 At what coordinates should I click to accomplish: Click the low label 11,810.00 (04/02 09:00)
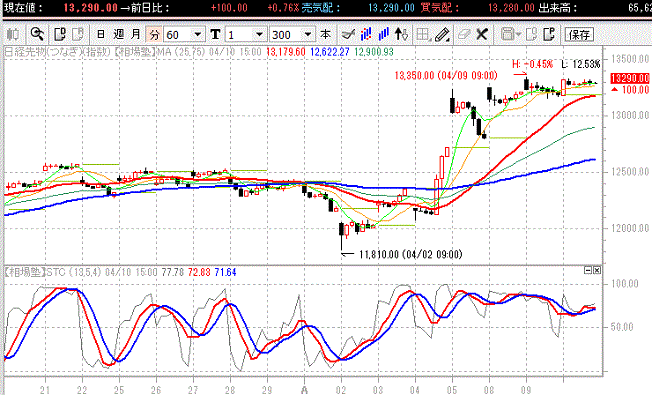coord(410,254)
